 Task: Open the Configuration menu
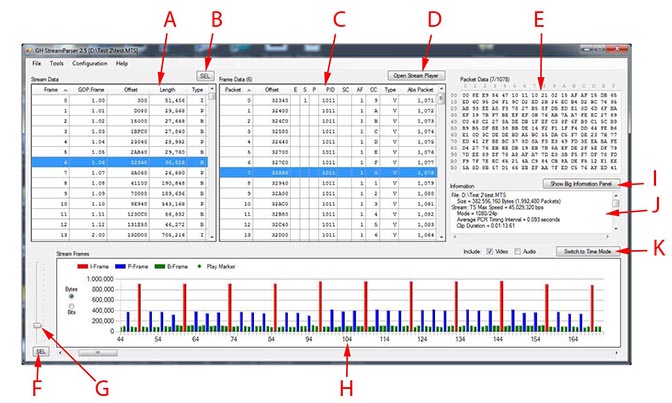(x=90, y=63)
